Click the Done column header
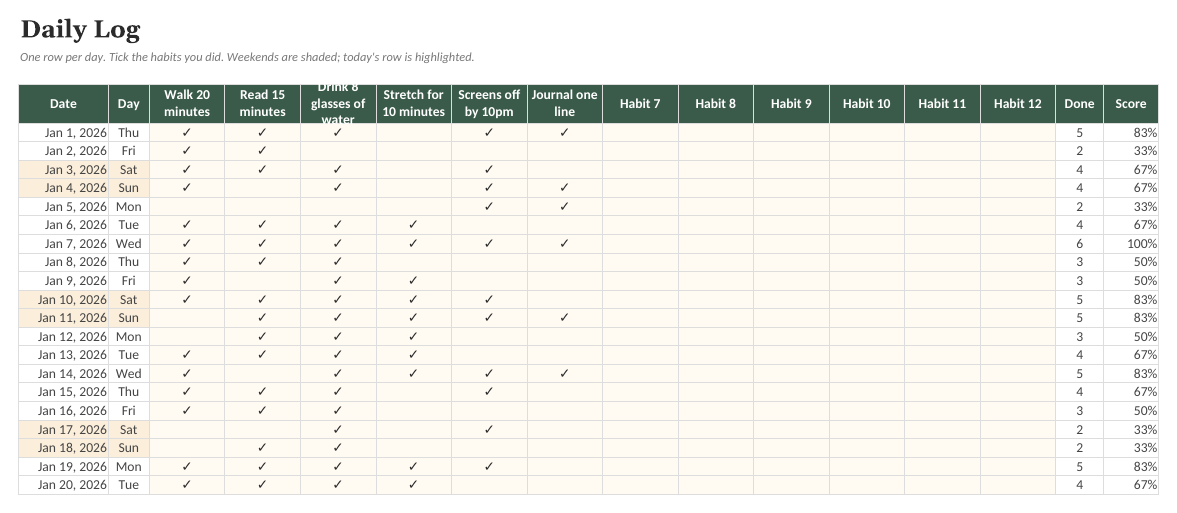This screenshot has height=513, width=1177. 1079,104
